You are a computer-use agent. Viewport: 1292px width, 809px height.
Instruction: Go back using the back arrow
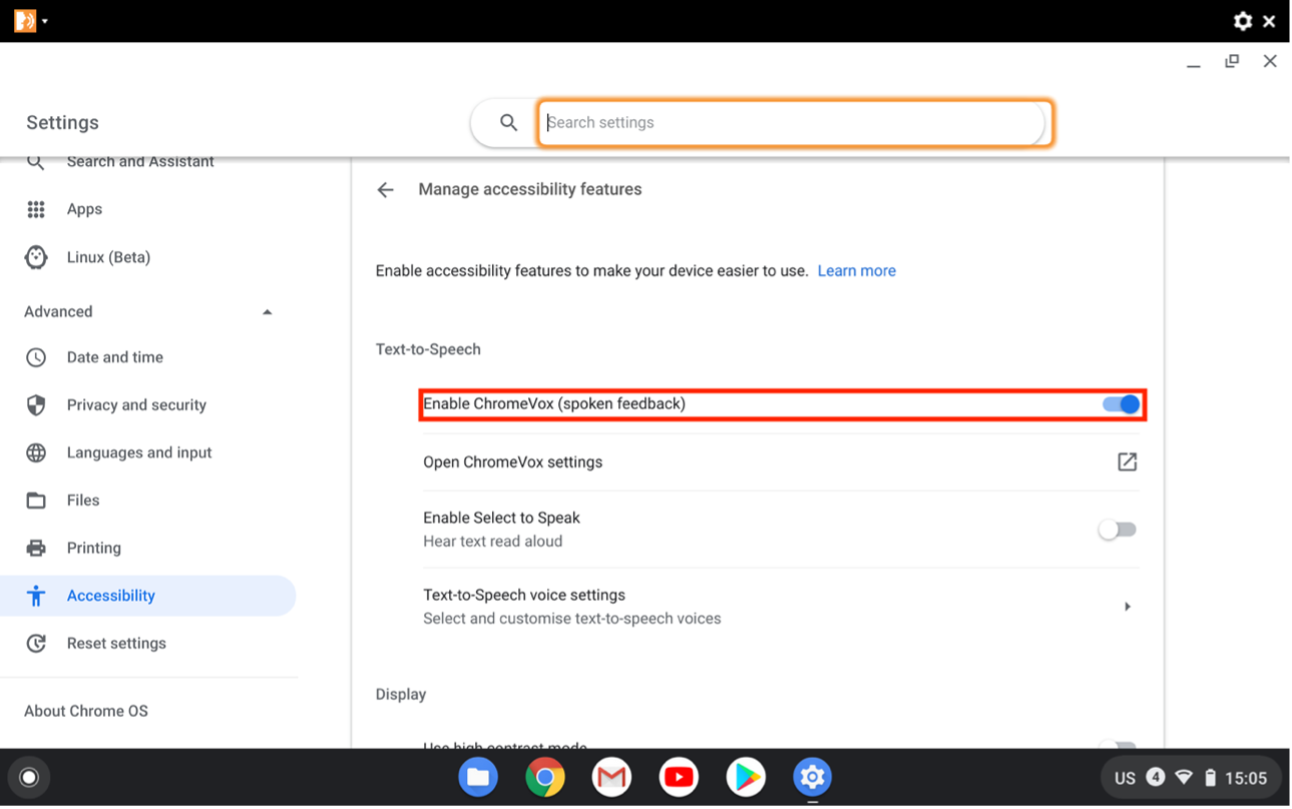tap(385, 189)
